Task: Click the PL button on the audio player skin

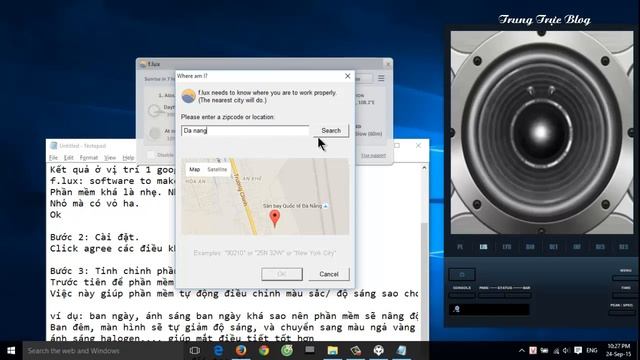Action: (460, 247)
